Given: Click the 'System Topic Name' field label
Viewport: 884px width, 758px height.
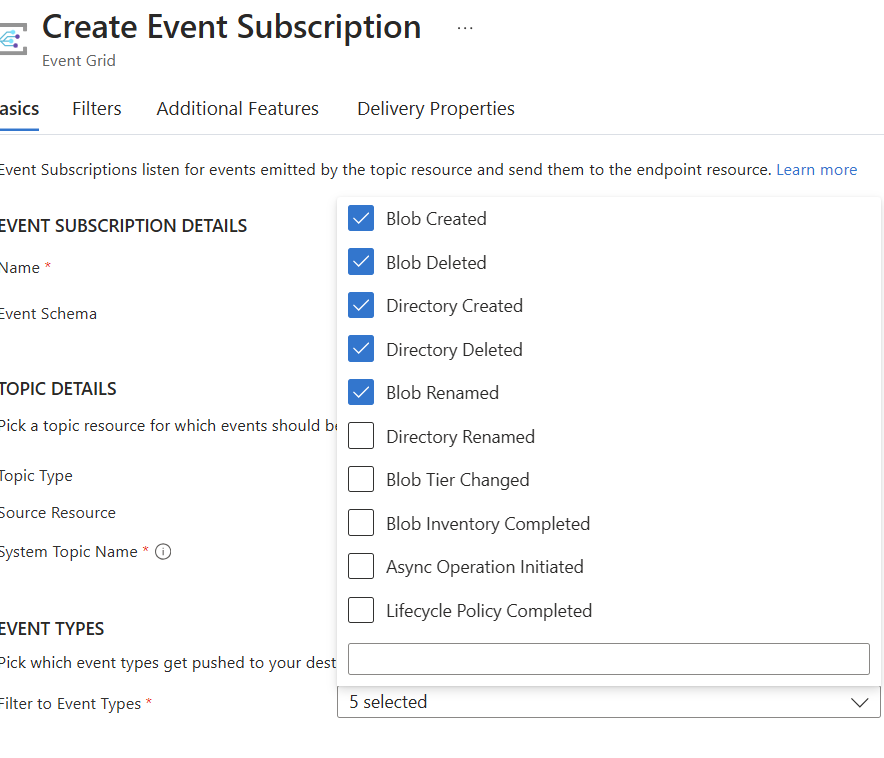Looking at the screenshot, I should [68, 552].
